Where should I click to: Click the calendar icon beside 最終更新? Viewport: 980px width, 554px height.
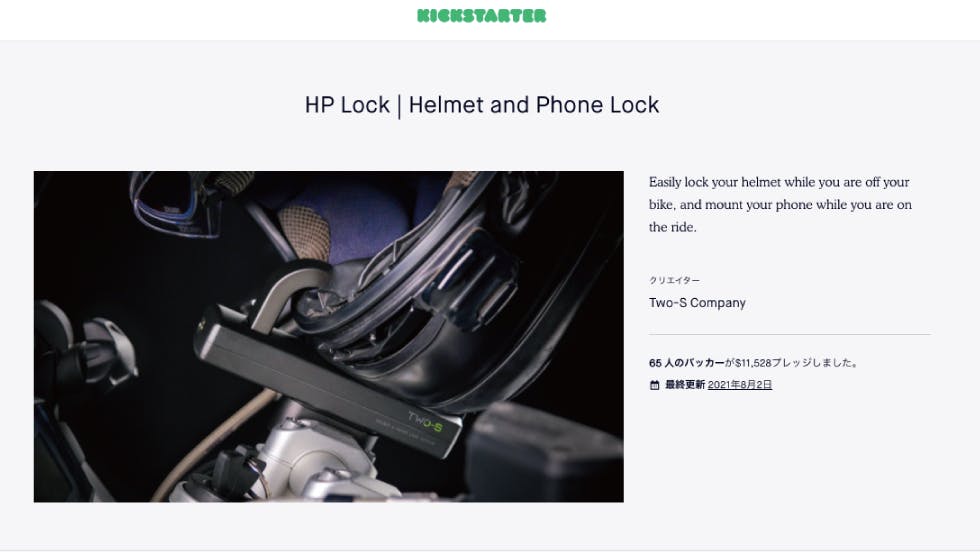pyautogui.click(x=654, y=385)
